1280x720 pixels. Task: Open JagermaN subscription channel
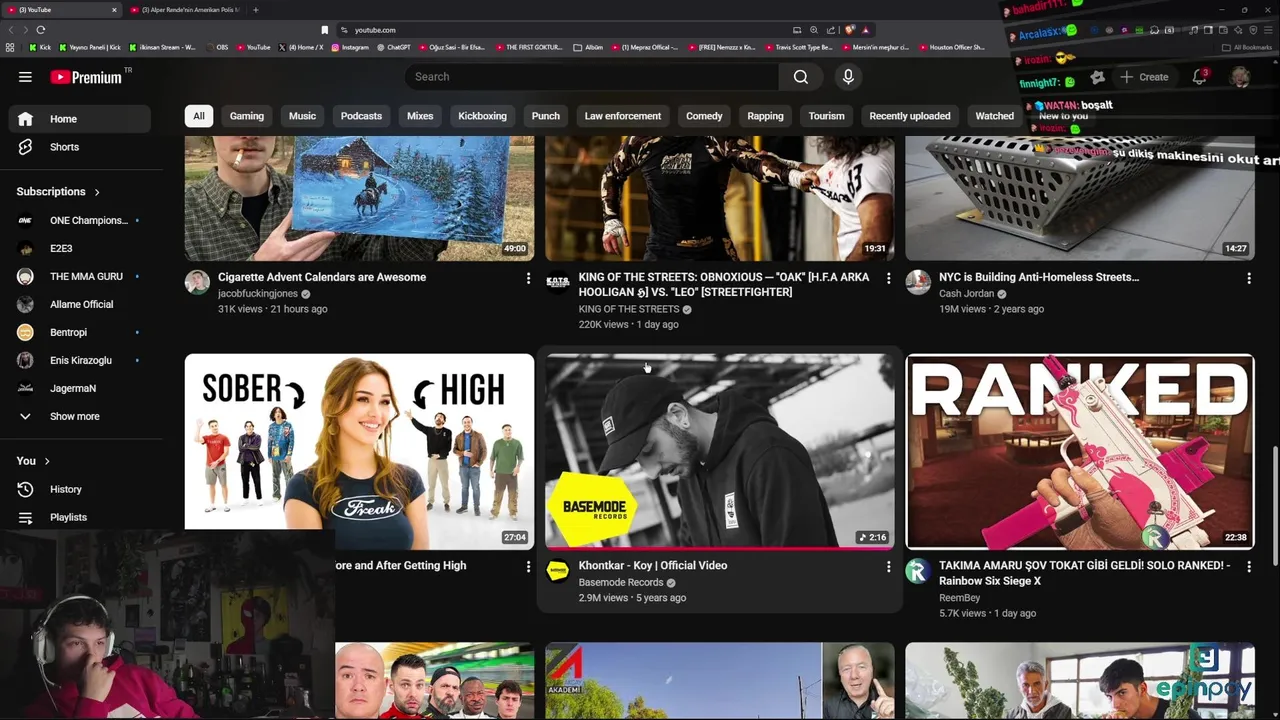pyautogui.click(x=79, y=388)
